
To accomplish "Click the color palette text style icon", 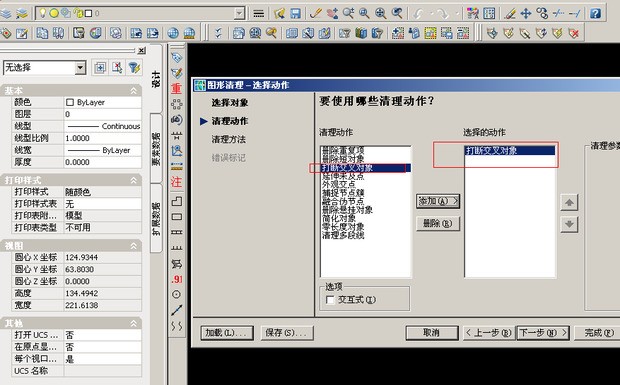I will point(473,13).
